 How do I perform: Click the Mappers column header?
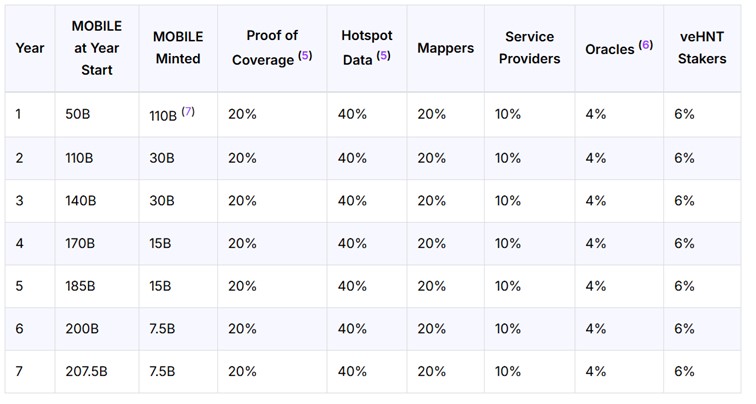(445, 48)
